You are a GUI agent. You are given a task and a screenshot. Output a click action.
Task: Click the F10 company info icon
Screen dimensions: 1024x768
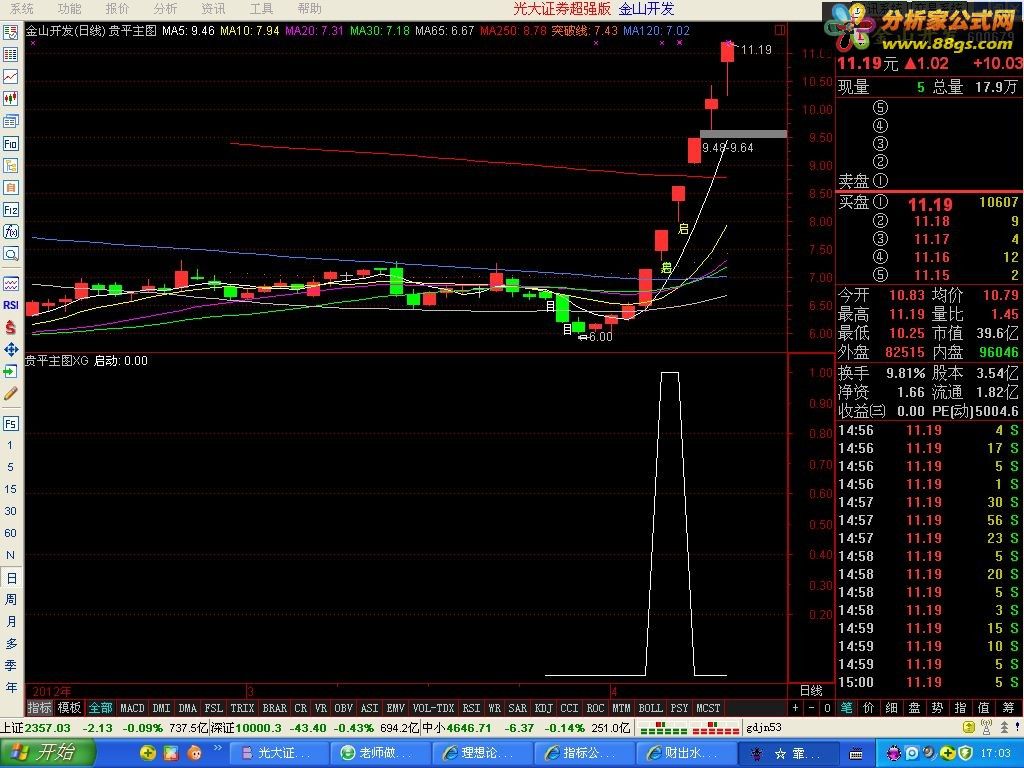click(11, 144)
